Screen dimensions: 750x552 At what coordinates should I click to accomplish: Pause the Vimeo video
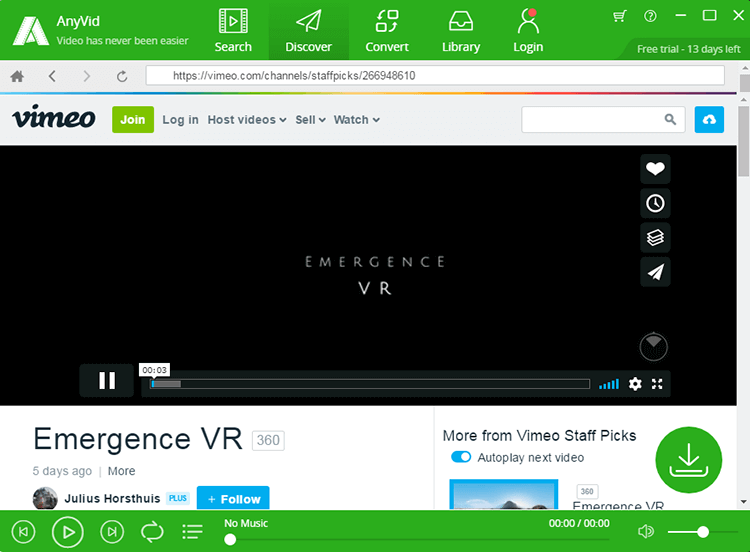[107, 381]
